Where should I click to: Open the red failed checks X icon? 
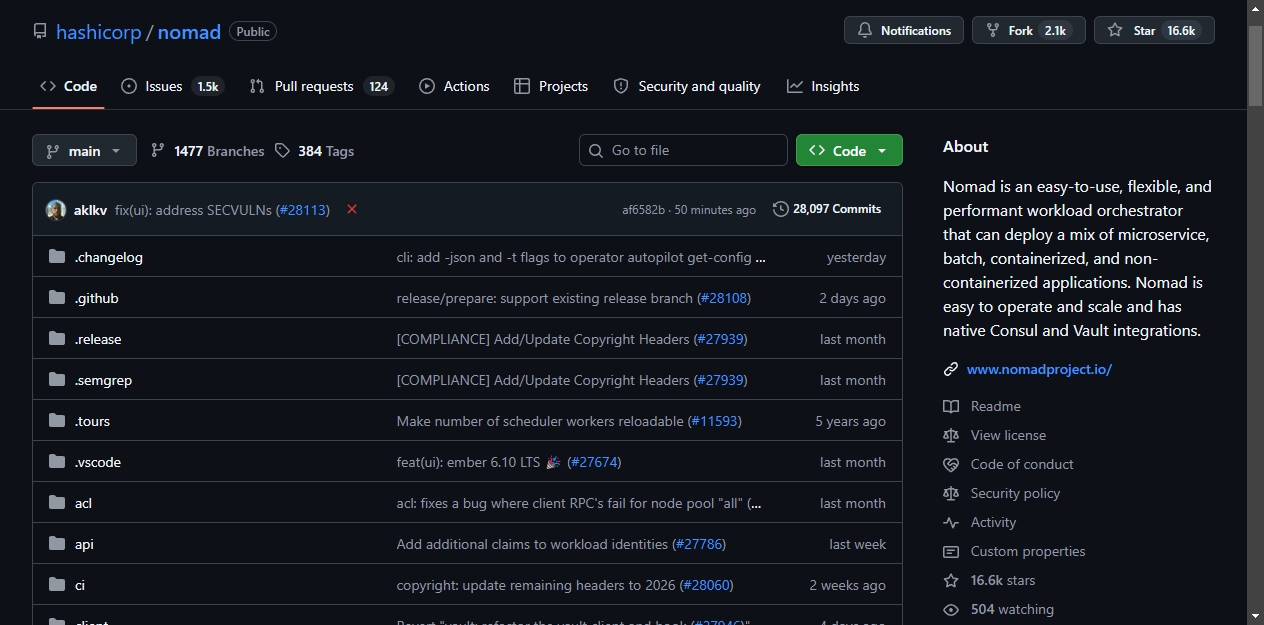(x=352, y=209)
